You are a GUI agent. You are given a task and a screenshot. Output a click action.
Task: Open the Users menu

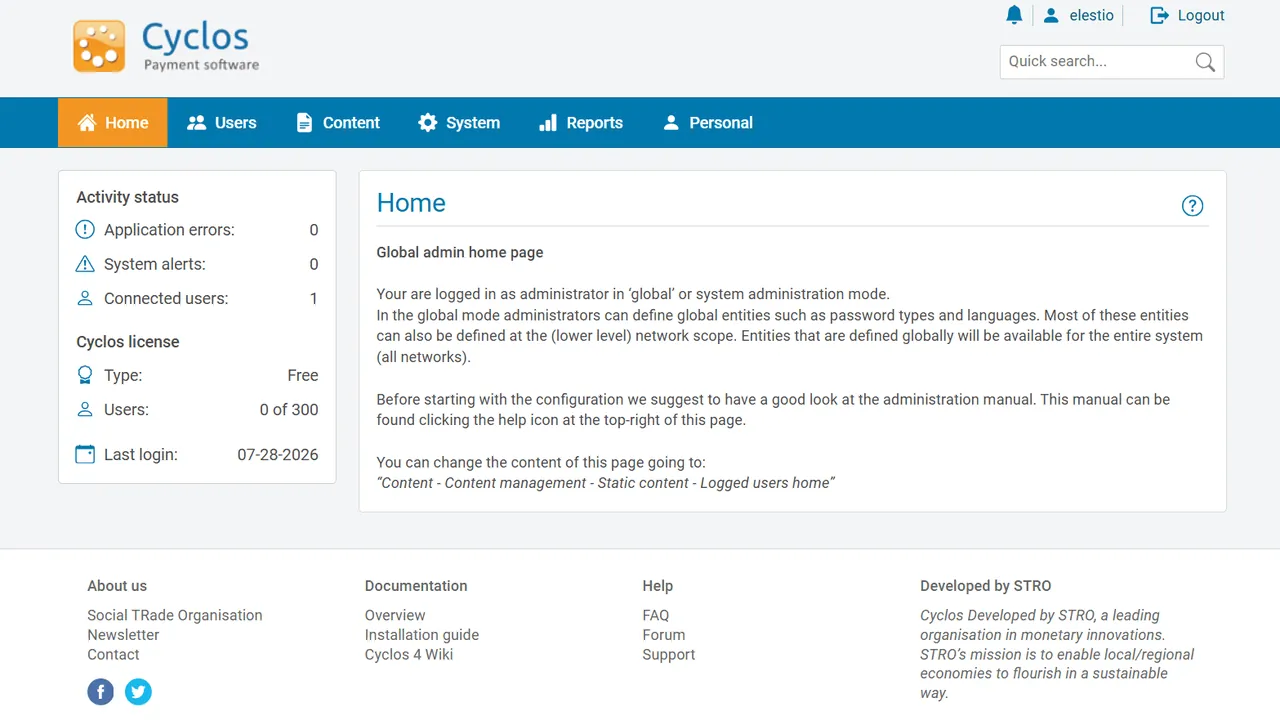click(x=222, y=123)
